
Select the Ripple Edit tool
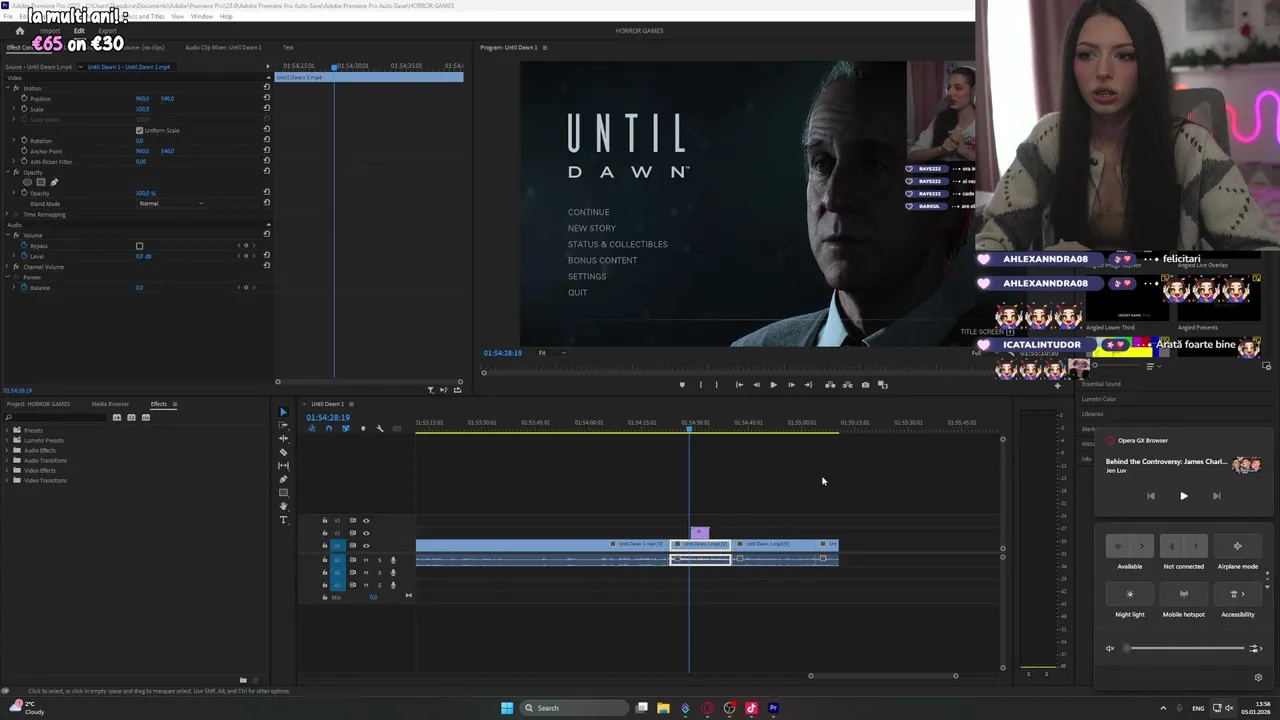click(x=283, y=438)
